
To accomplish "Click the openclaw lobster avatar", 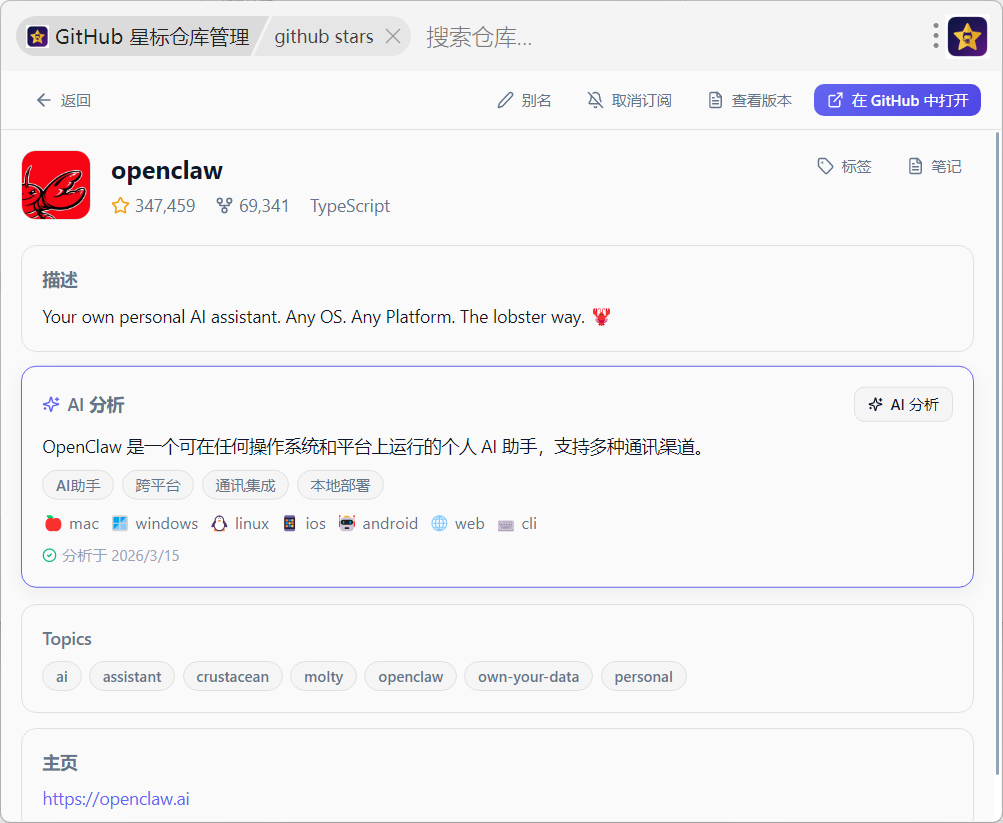I will [56, 185].
